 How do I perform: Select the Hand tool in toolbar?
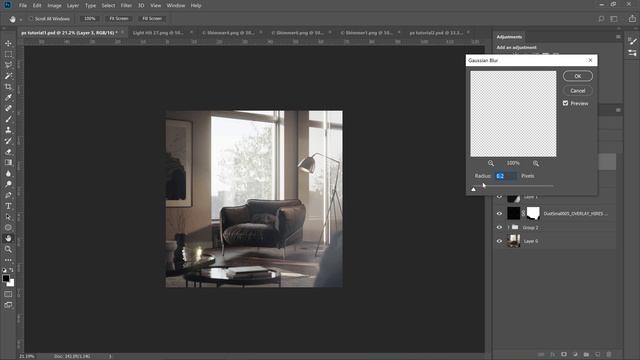click(x=8, y=238)
